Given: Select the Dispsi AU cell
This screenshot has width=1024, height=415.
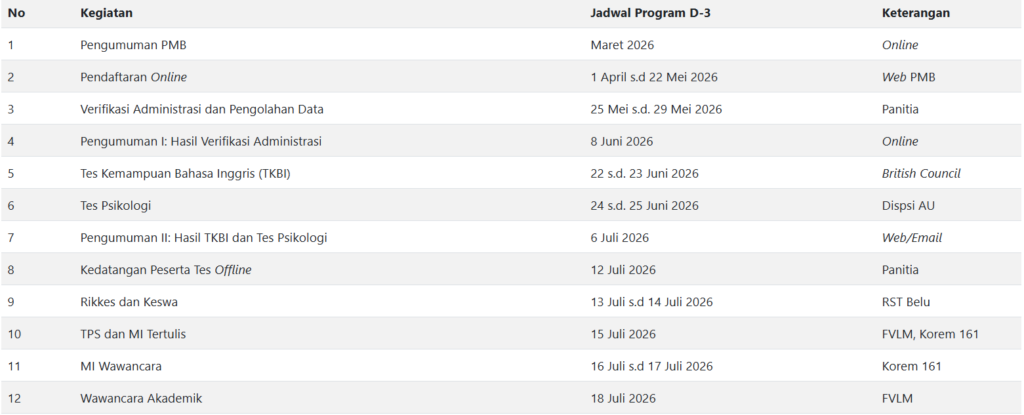Looking at the screenshot, I should coord(908,205).
